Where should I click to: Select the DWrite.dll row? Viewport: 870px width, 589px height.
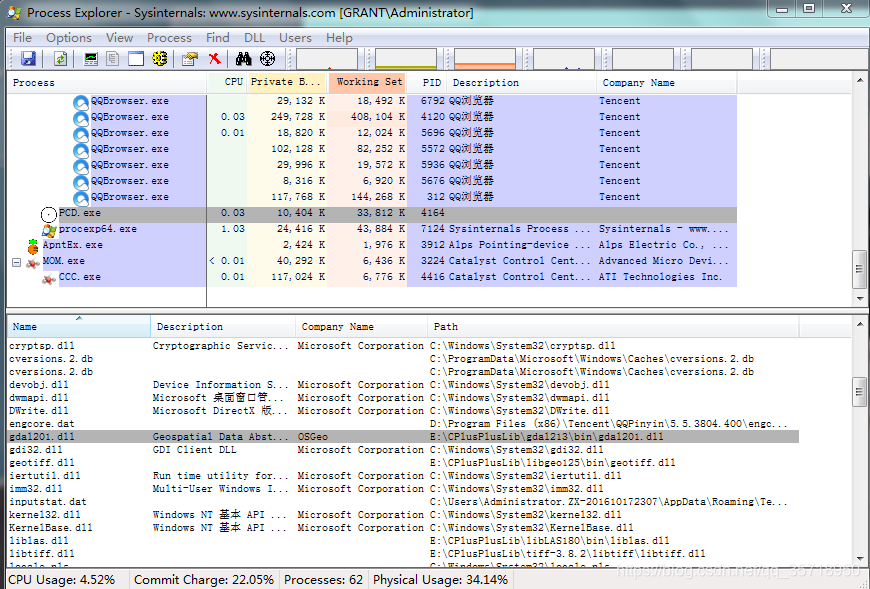tap(403, 410)
